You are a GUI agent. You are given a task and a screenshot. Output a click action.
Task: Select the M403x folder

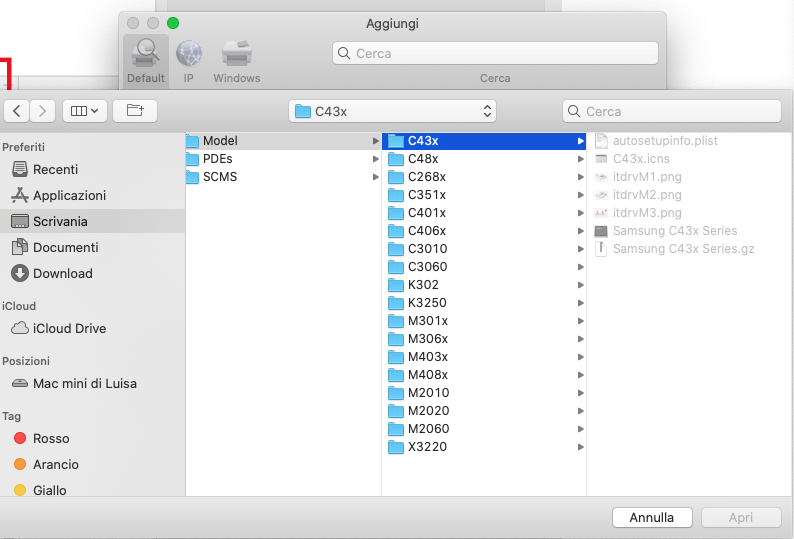(484, 357)
